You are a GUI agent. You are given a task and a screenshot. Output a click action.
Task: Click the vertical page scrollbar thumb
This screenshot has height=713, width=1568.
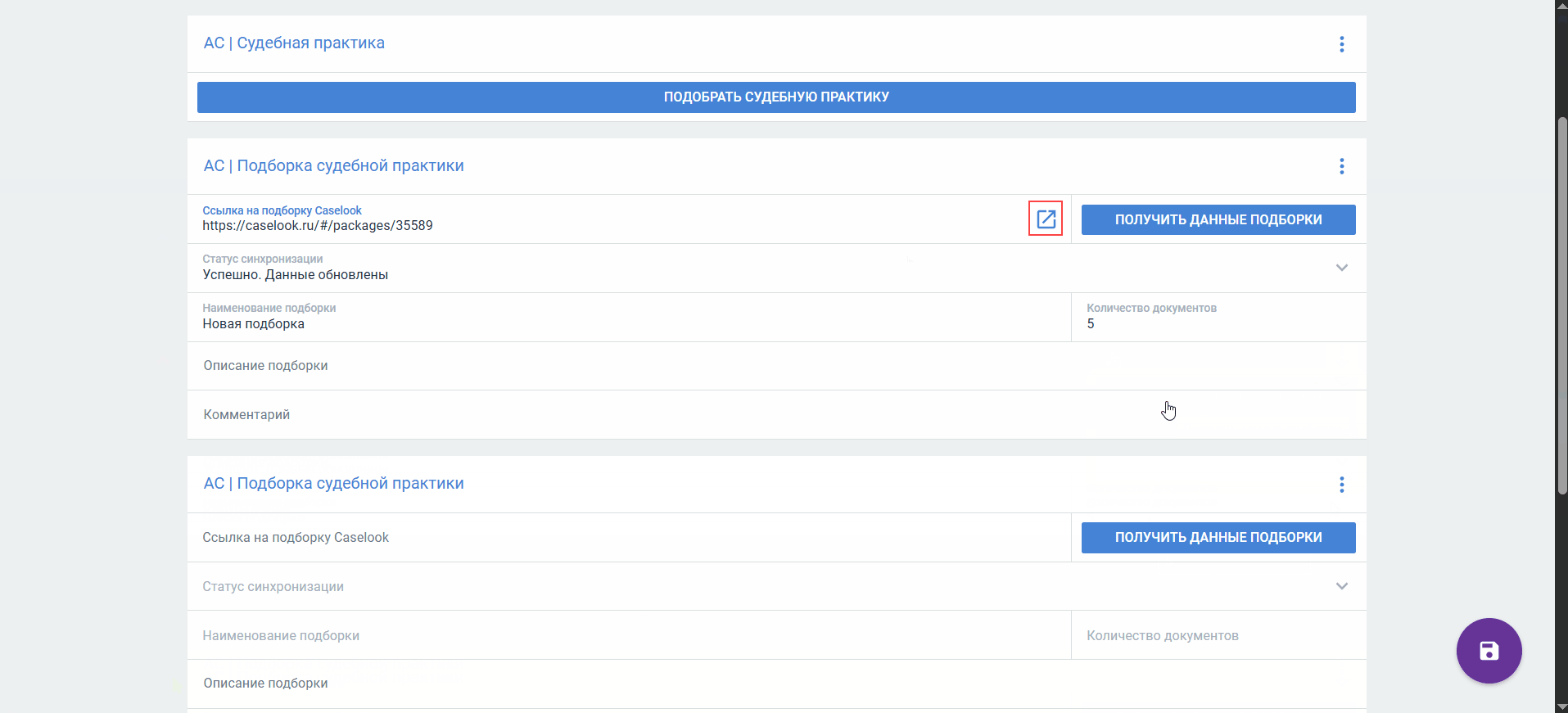pos(1561,303)
